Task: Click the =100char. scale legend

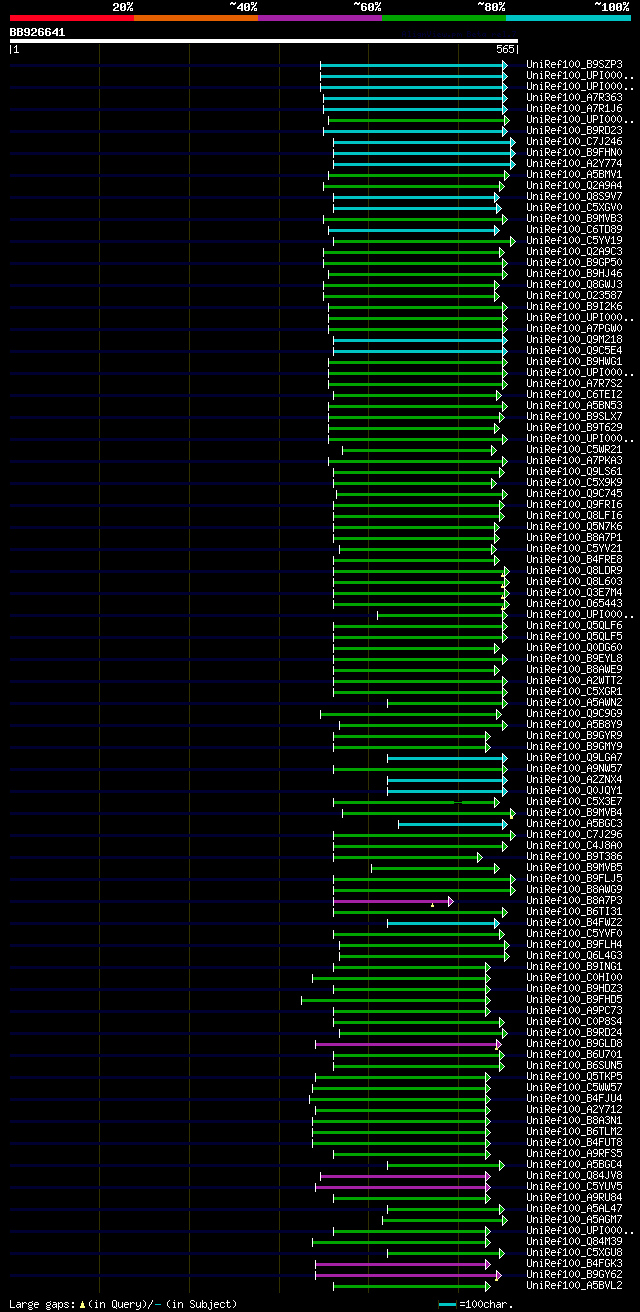Action: click(475, 1304)
